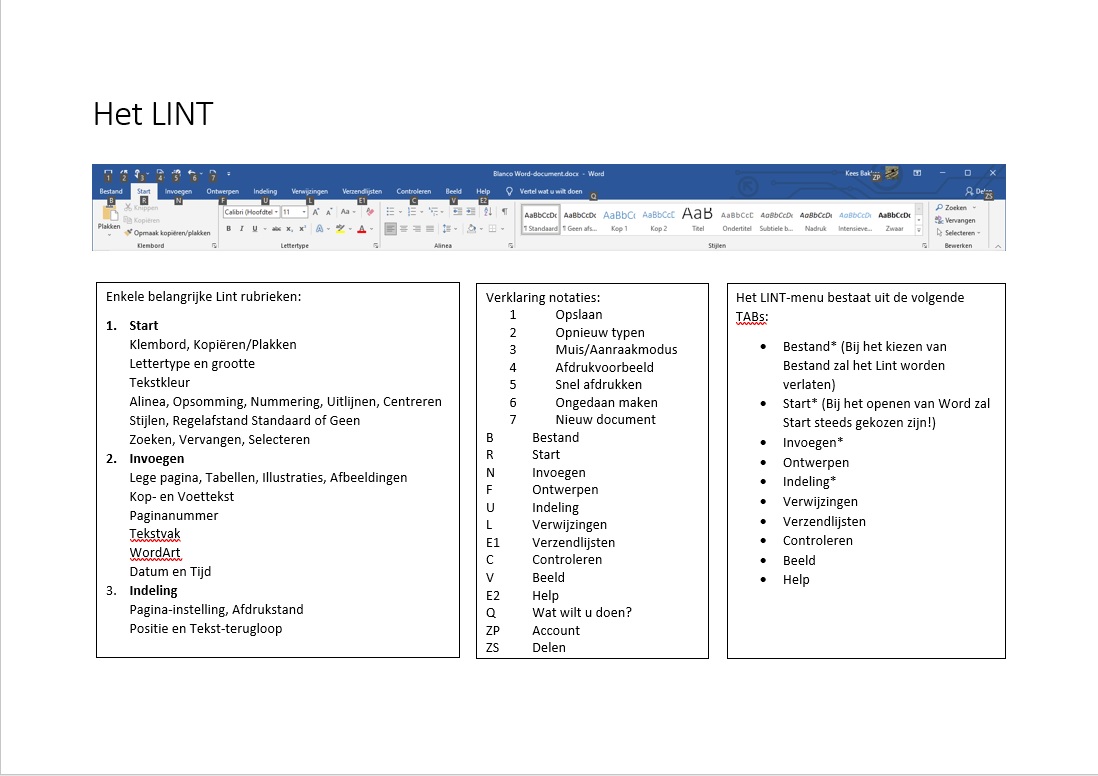The width and height of the screenshot is (1098, 776).
Task: Toggle Italic formatting in Lettertype group
Action: click(241, 229)
